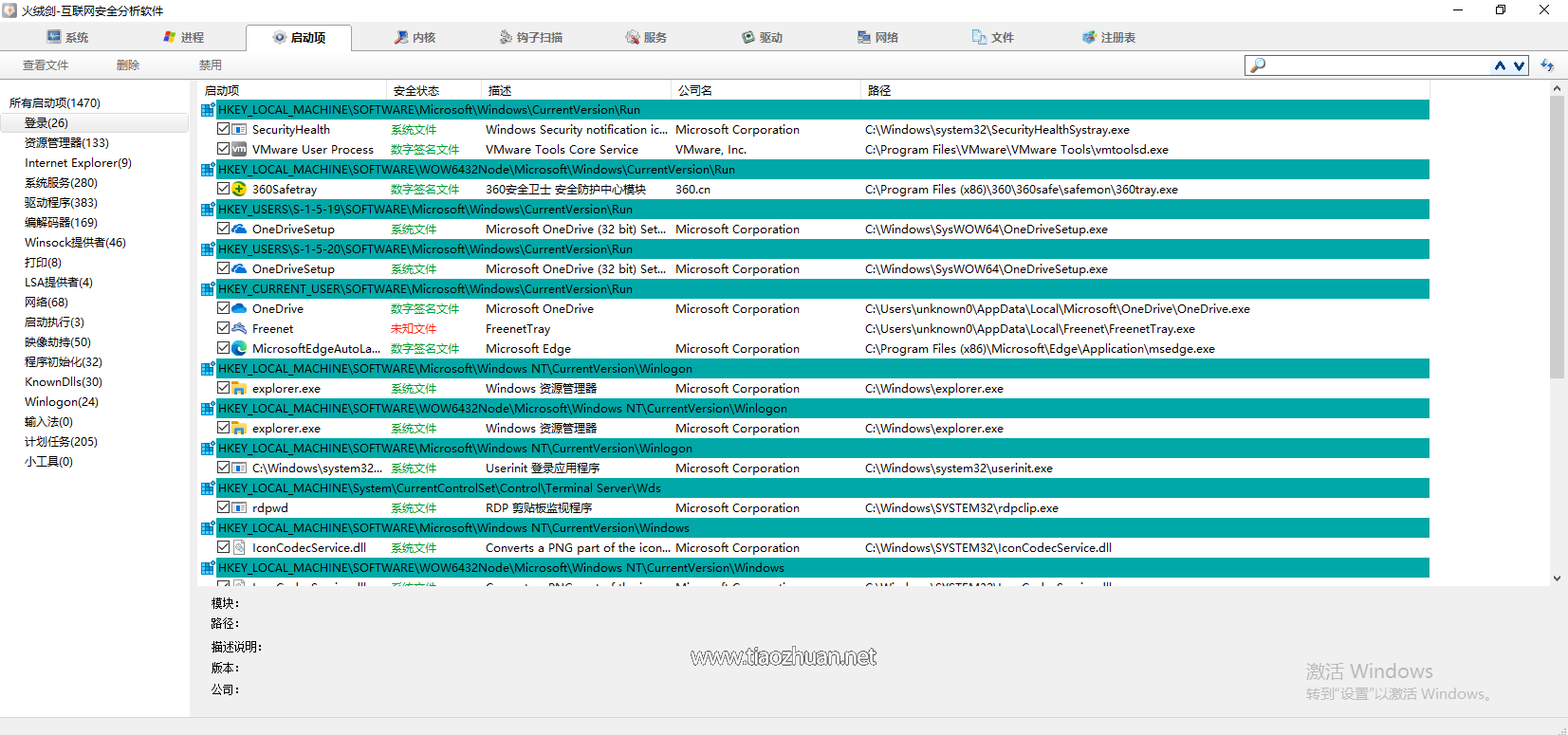Uncheck the VMware User Process item

click(223, 149)
